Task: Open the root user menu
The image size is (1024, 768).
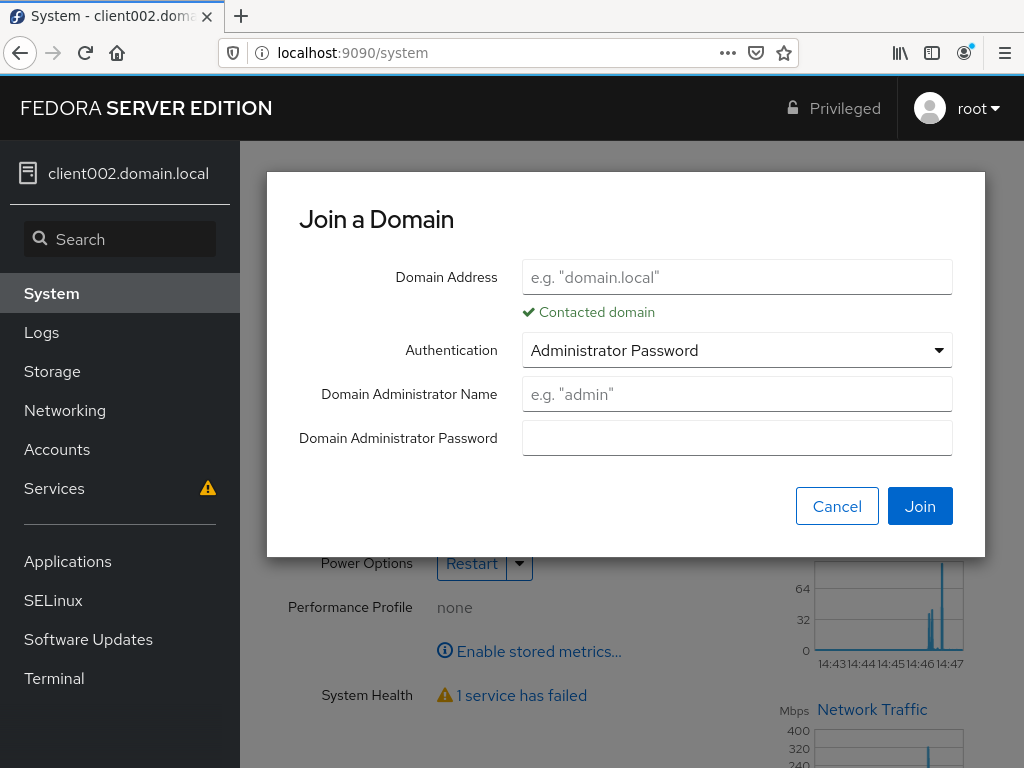Action: [x=957, y=108]
